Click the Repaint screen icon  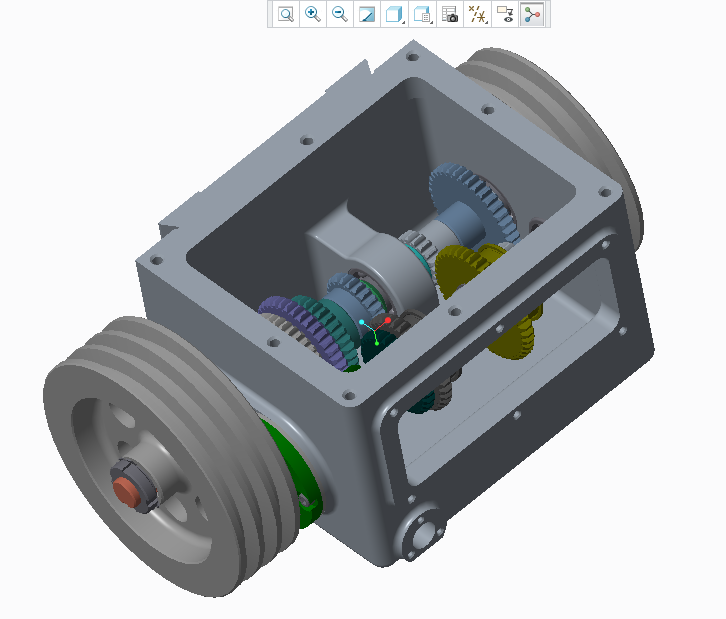367,15
